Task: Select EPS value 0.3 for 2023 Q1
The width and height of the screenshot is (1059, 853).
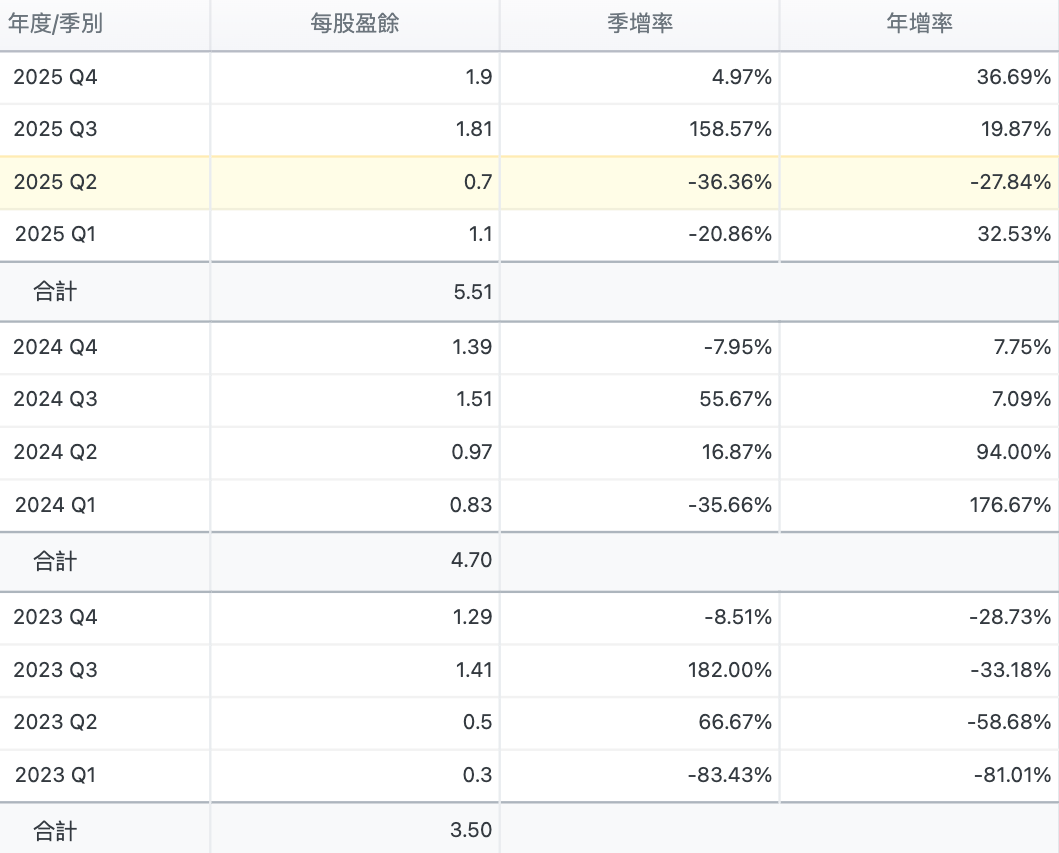Action: point(477,775)
